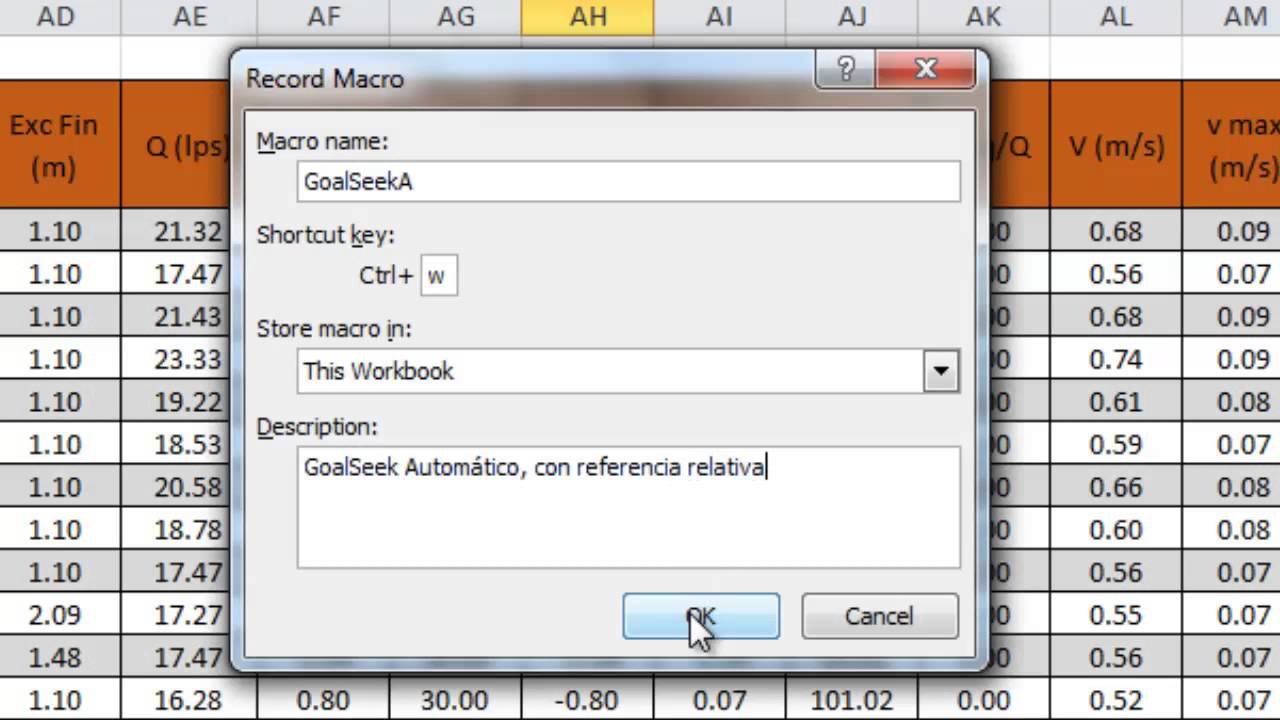Click the Ctrl+ shortcut key box
The image size is (1280, 720).
(x=439, y=276)
